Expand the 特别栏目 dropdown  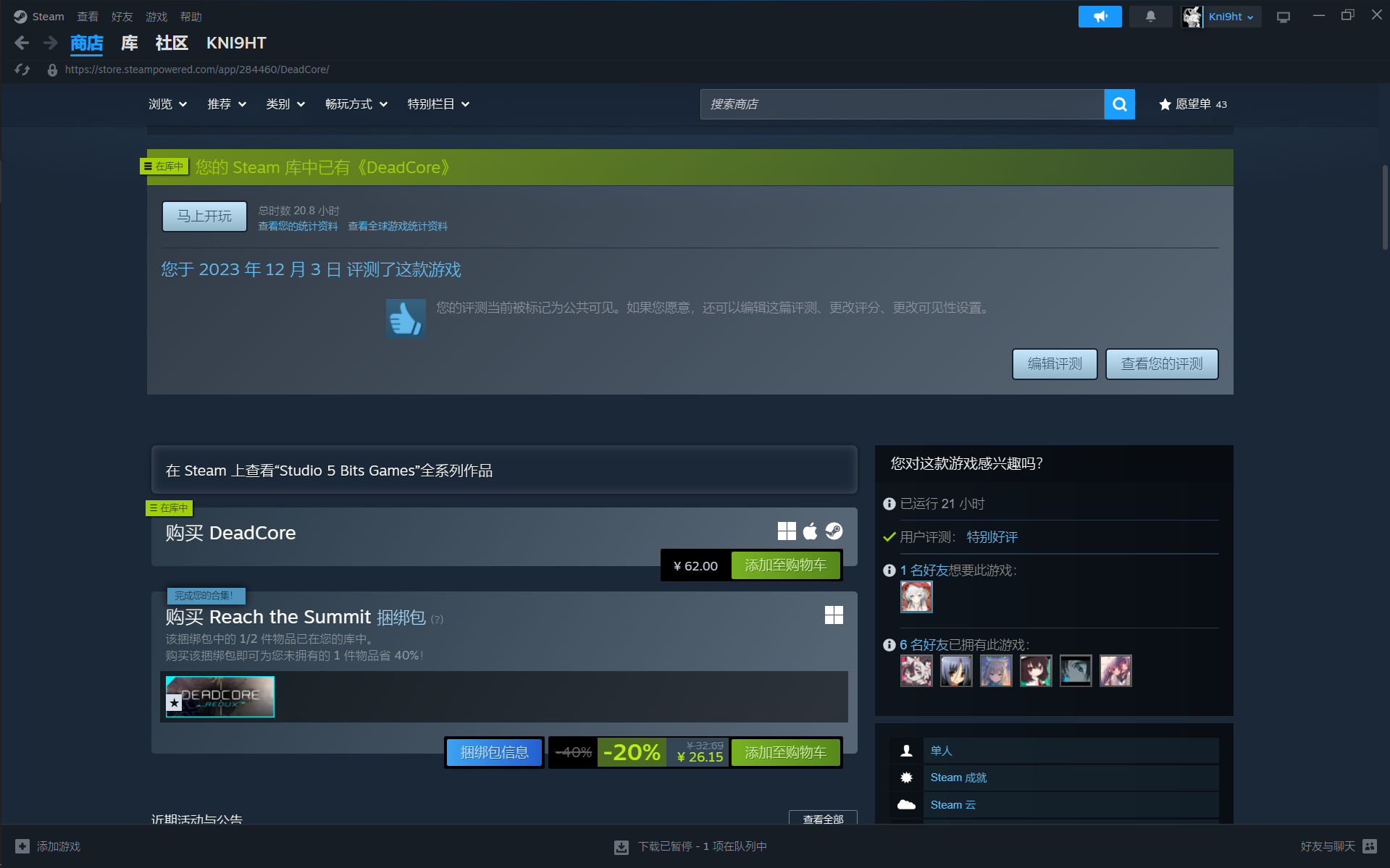(438, 104)
